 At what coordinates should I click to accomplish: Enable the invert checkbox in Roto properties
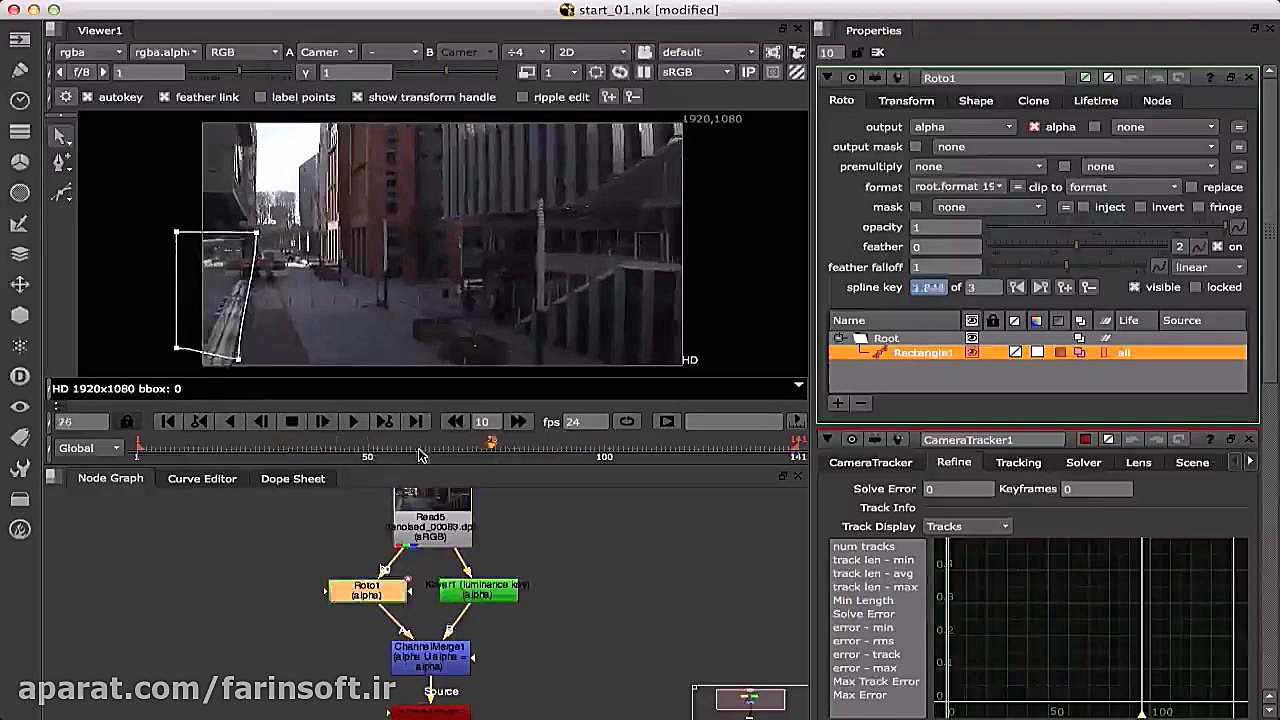pos(1141,207)
